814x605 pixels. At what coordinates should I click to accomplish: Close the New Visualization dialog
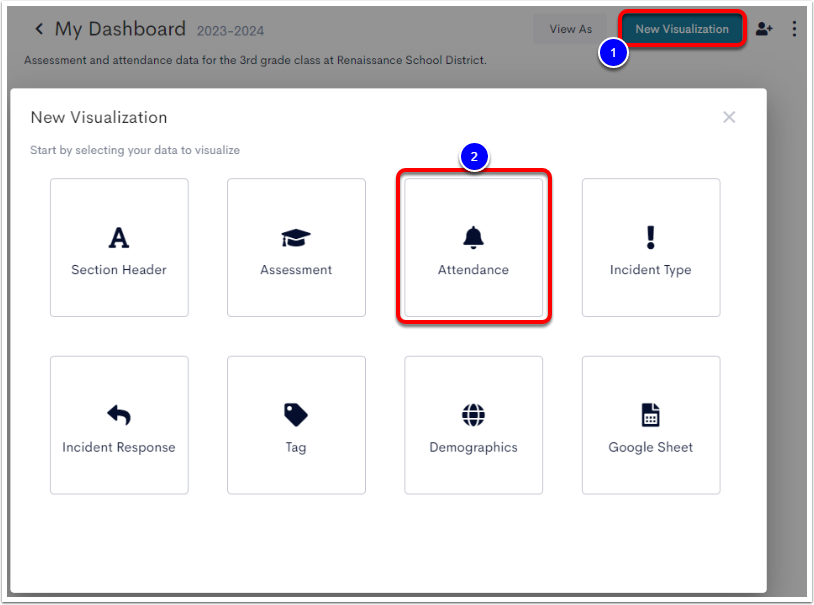coord(729,117)
